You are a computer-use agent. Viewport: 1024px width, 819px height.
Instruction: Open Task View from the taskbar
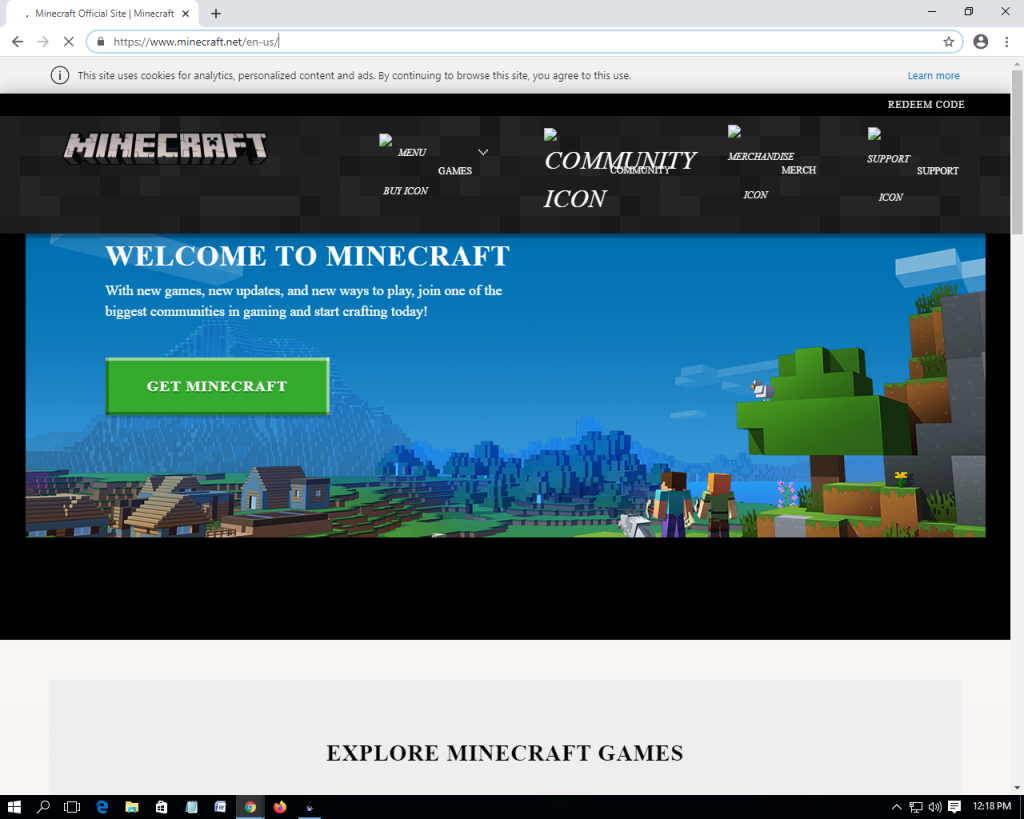(72, 807)
